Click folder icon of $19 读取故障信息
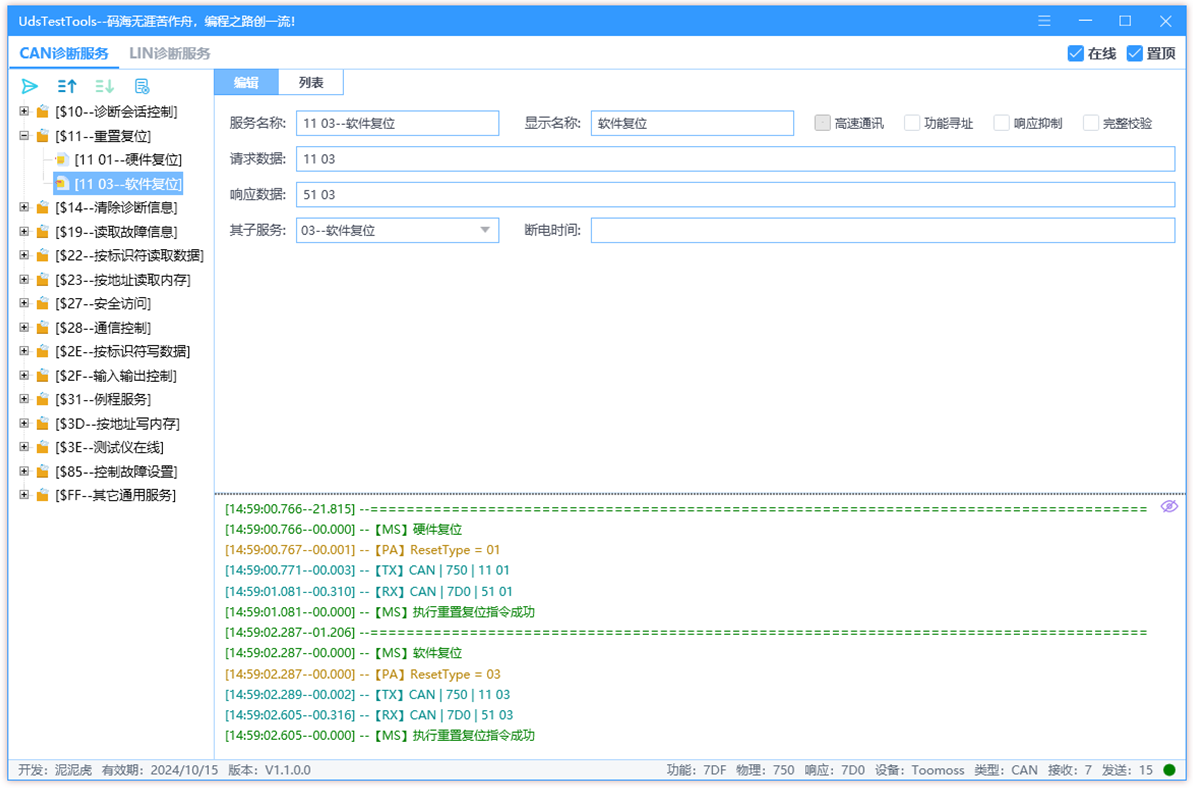Image resolution: width=1193 pixels, height=788 pixels. [43, 231]
